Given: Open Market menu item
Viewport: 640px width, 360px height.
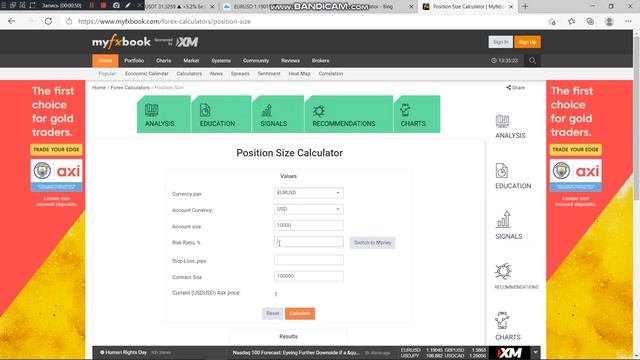Looking at the screenshot, I should tap(191, 60).
